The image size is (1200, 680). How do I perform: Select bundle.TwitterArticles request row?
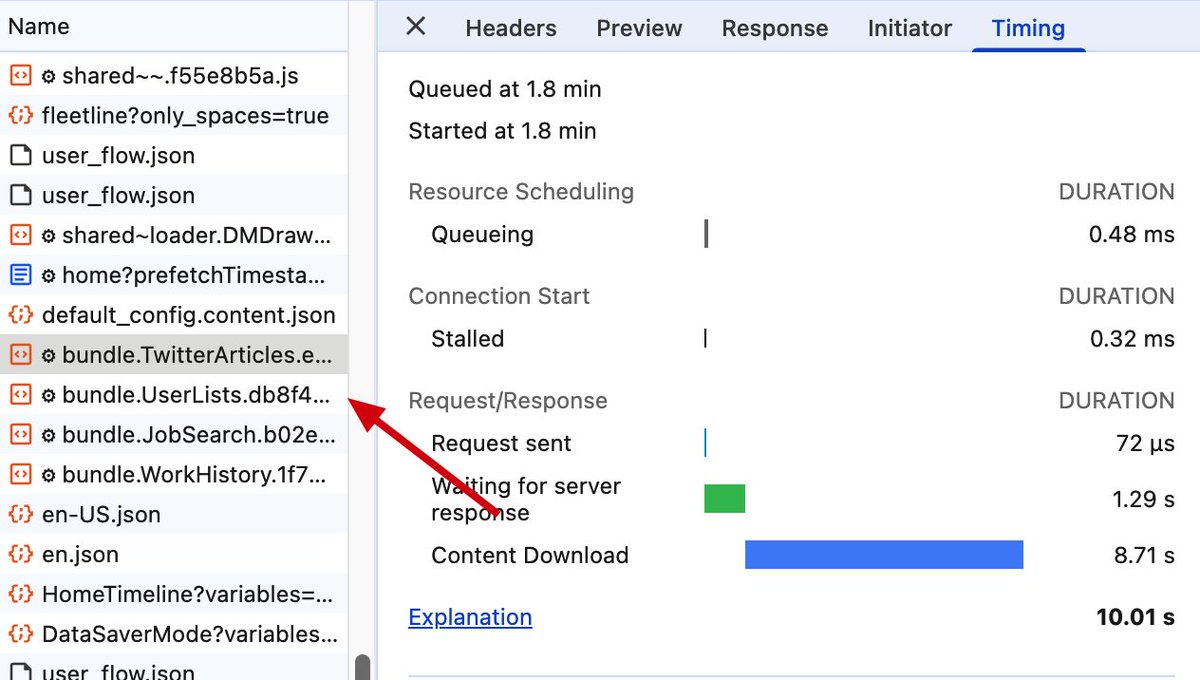174,355
